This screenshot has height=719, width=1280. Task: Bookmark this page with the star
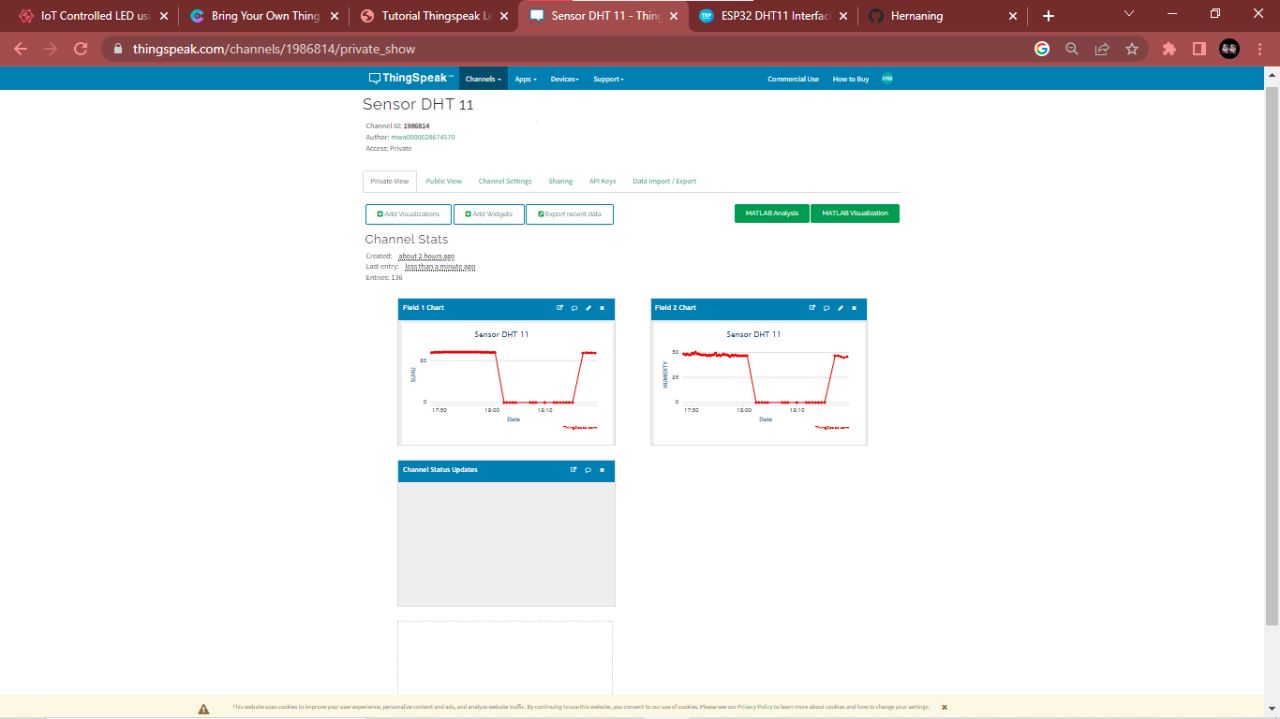[1132, 48]
